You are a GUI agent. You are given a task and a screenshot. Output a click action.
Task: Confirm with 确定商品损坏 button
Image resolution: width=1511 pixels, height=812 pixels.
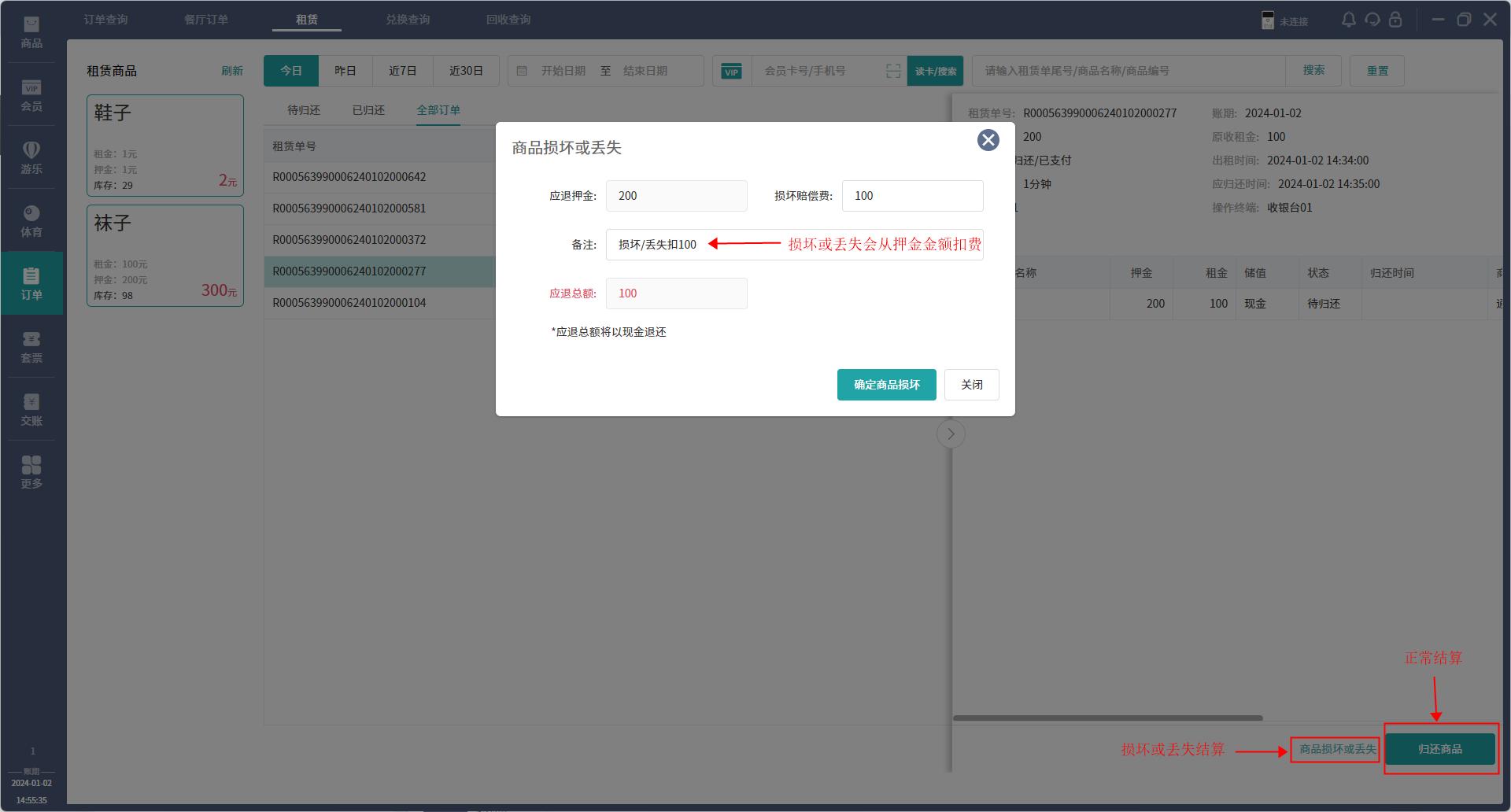pos(887,385)
